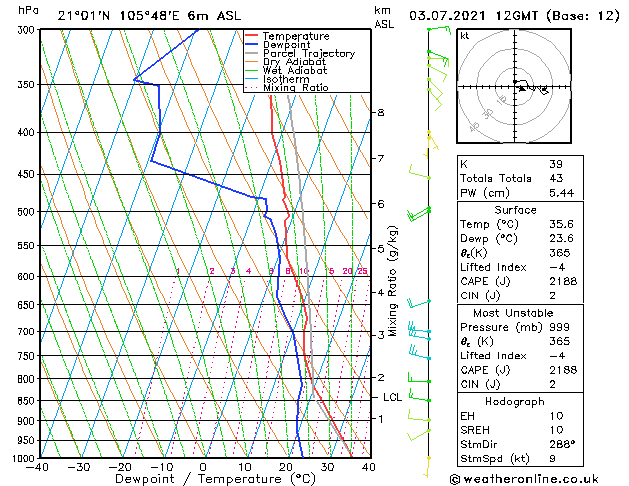This screenshot has height=486, width=629.
Task: Select the SREH value 10
Action: [x=556, y=430]
